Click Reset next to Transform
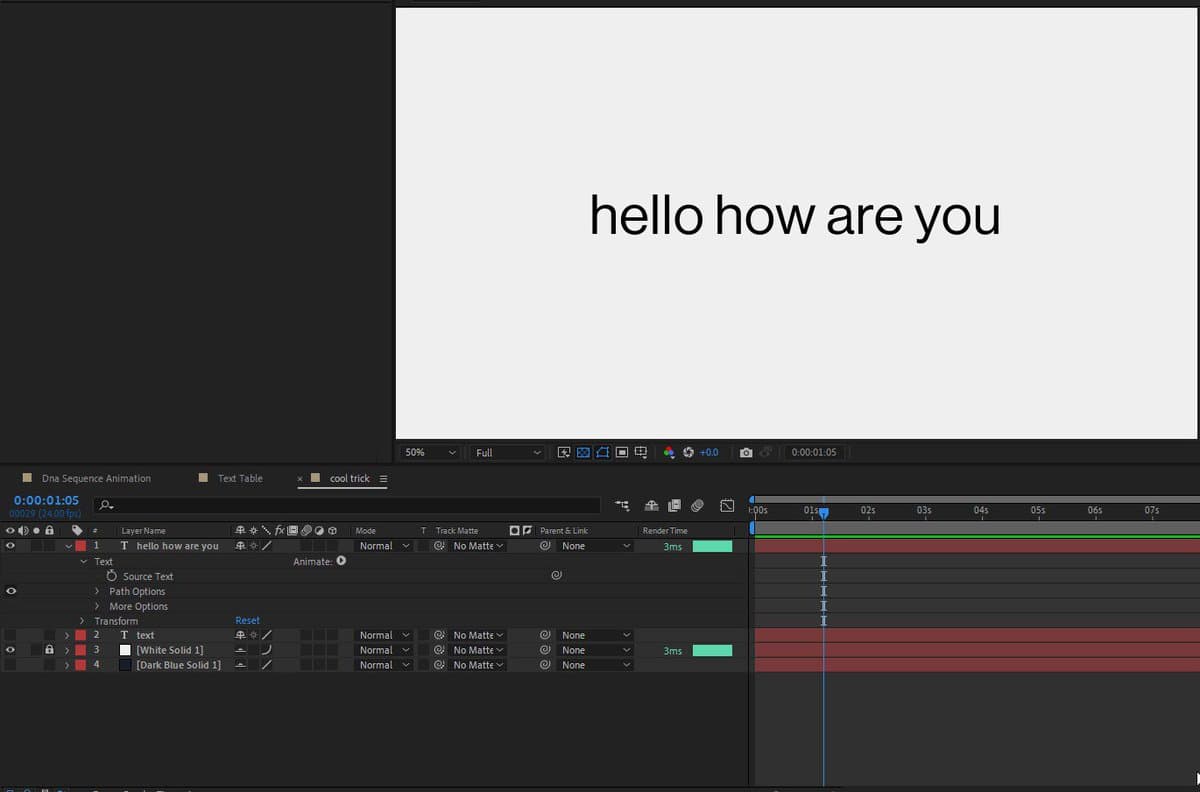1200x792 pixels. pos(247,620)
